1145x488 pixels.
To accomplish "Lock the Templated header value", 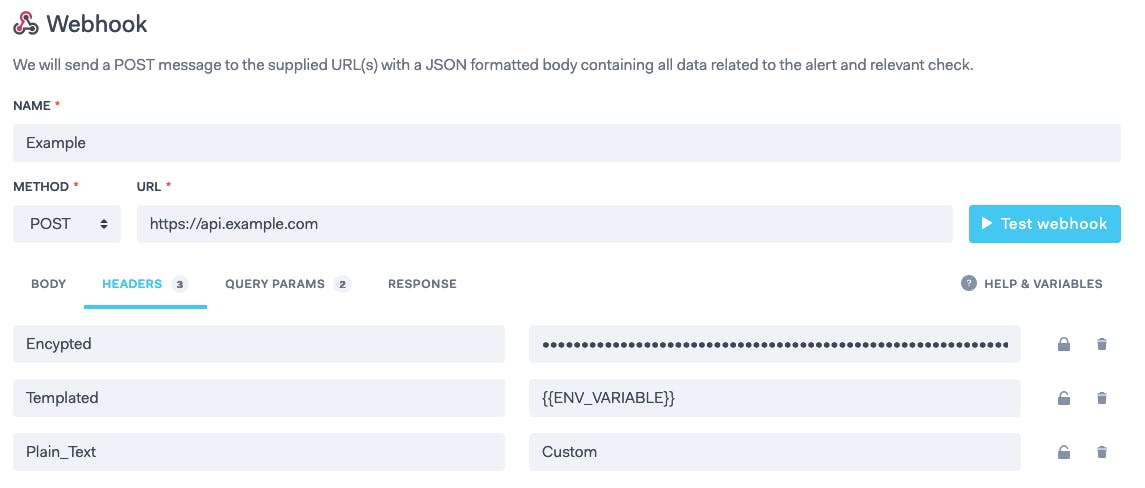I will [1064, 398].
